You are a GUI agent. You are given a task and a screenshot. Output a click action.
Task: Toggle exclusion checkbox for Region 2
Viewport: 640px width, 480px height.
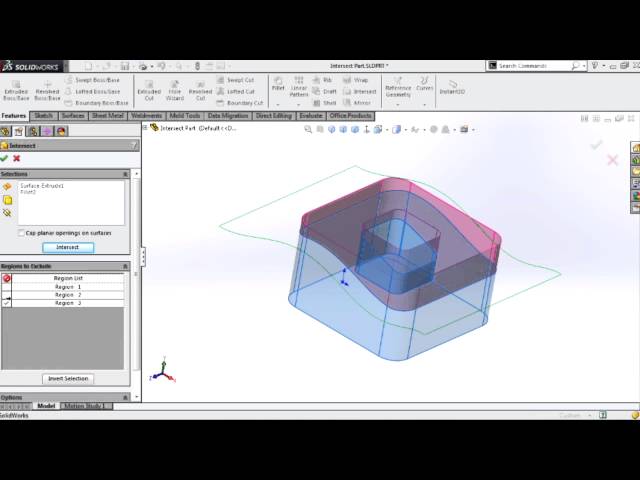coord(7,295)
